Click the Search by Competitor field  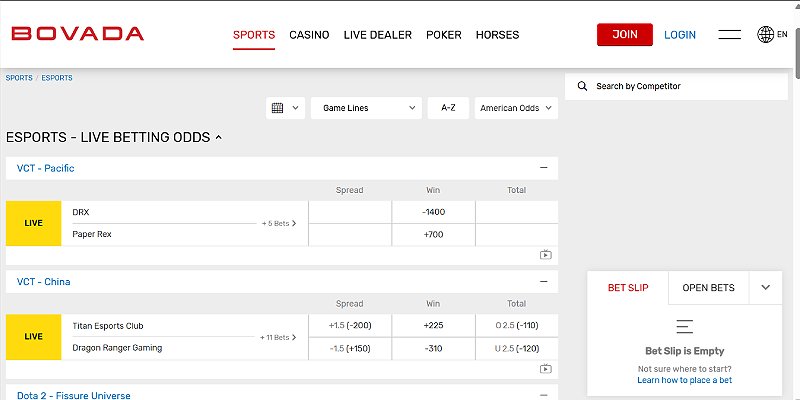tap(680, 87)
